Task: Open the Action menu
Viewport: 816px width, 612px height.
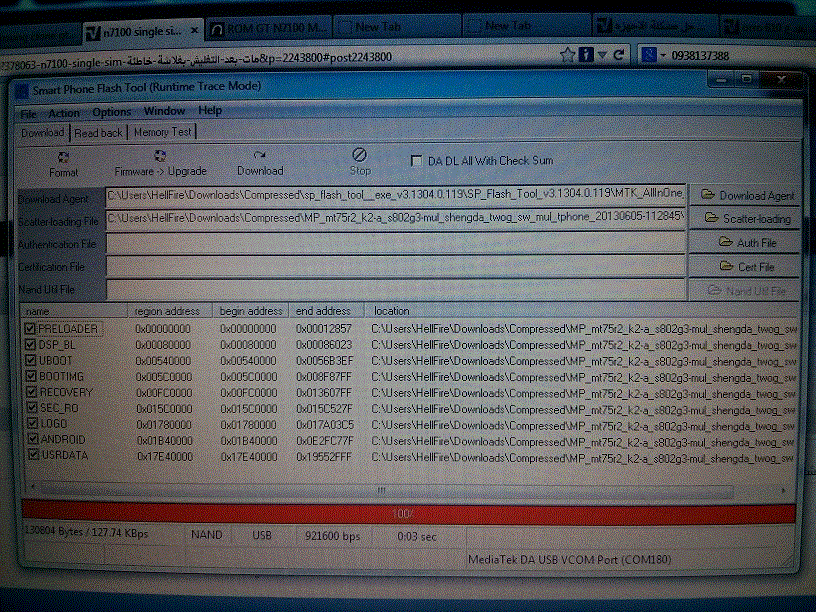Action: pyautogui.click(x=64, y=113)
